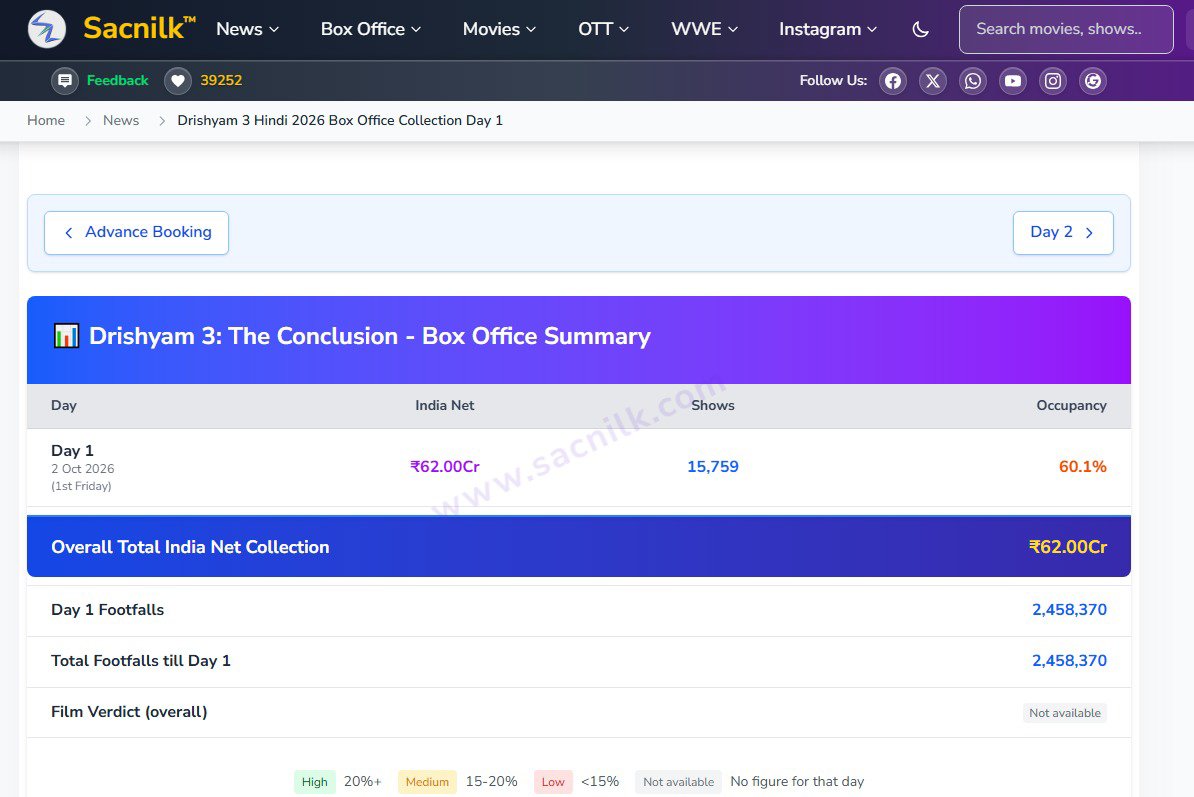Viewport: 1194px width, 797px height.
Task: Expand the OTT dropdown menu
Action: (603, 29)
